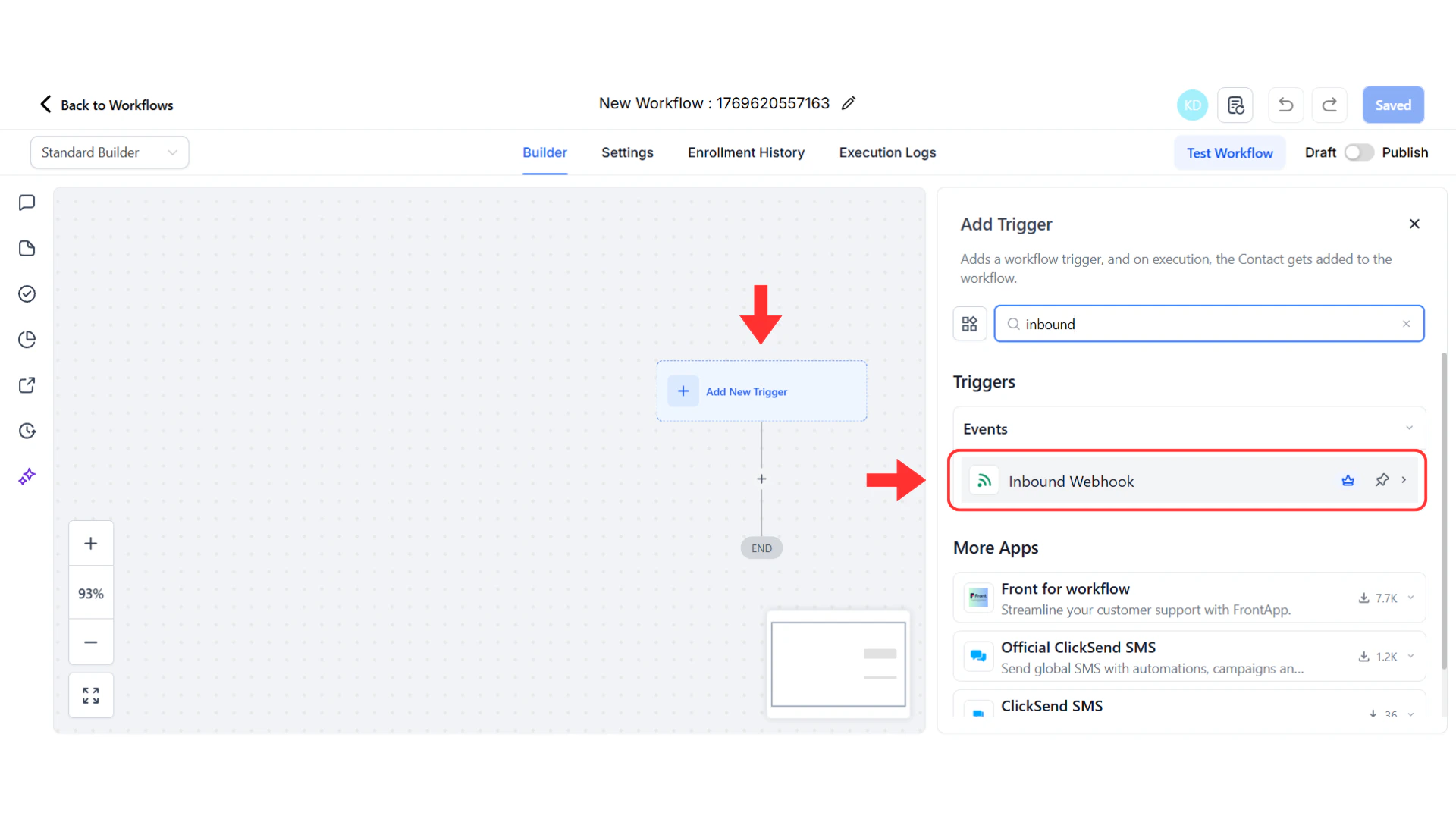Switch to the Enrollment History tab
Image resolution: width=1456 pixels, height=819 pixels.
(x=746, y=152)
